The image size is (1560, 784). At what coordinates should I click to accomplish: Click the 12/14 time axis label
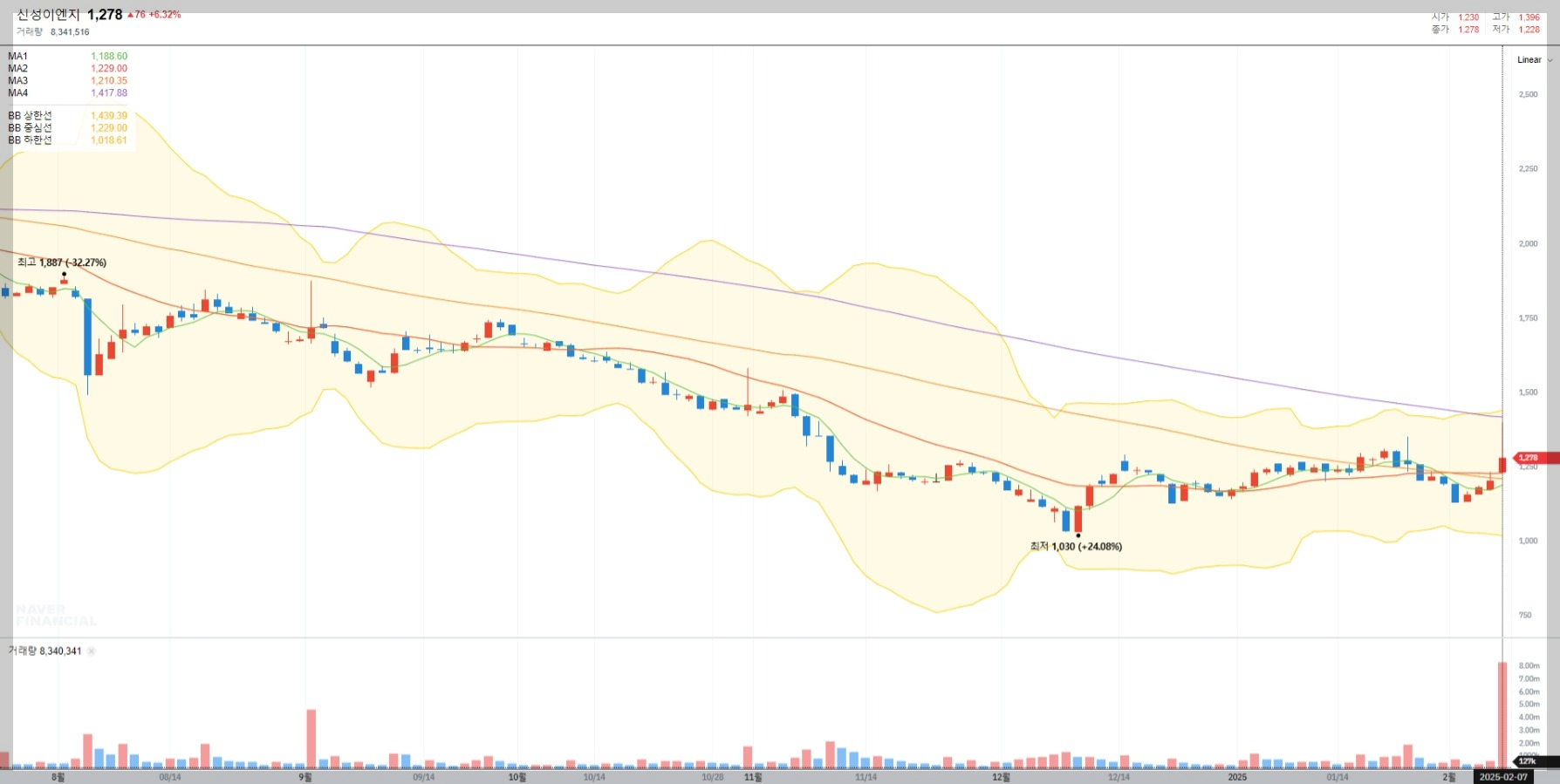1119,777
